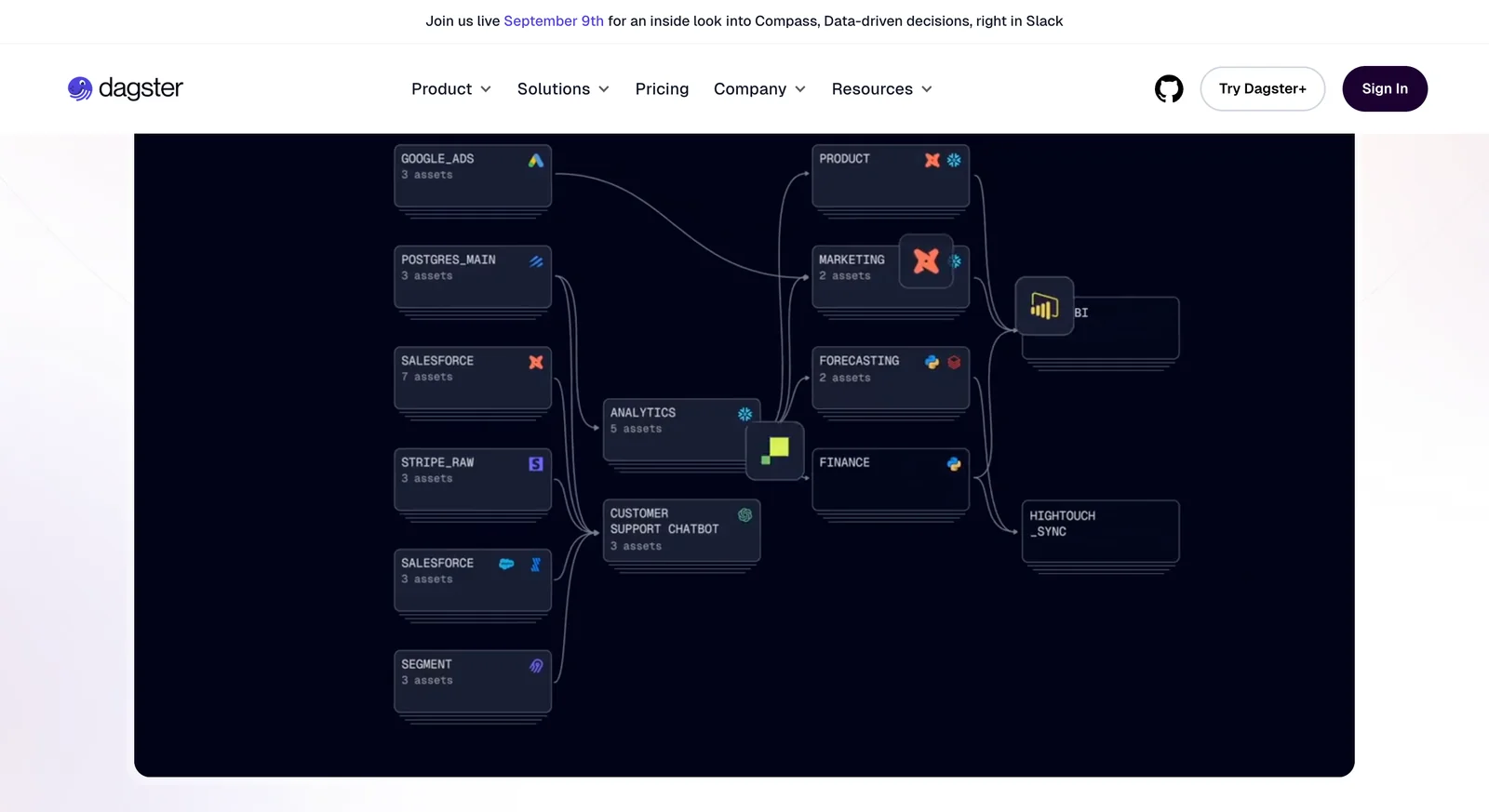The height and width of the screenshot is (812, 1489).
Task: Select the FORECASTING label text
Action: pyautogui.click(x=859, y=361)
